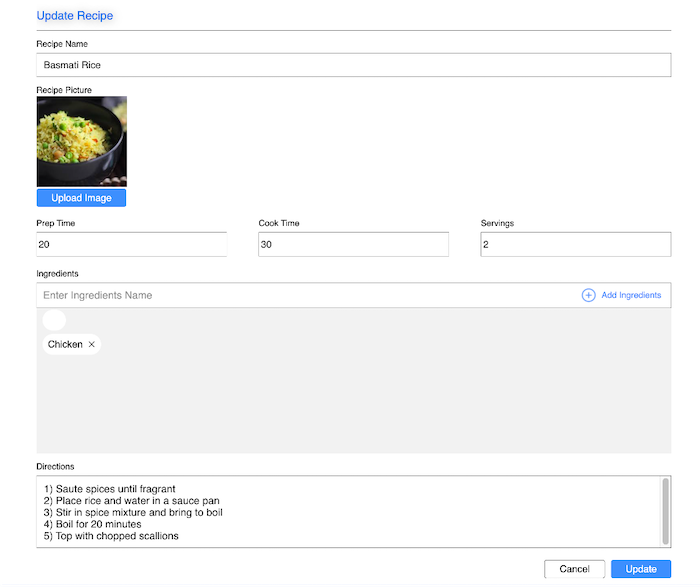Click the Recipe Name label
This screenshot has width=700, height=587.
pos(62,44)
